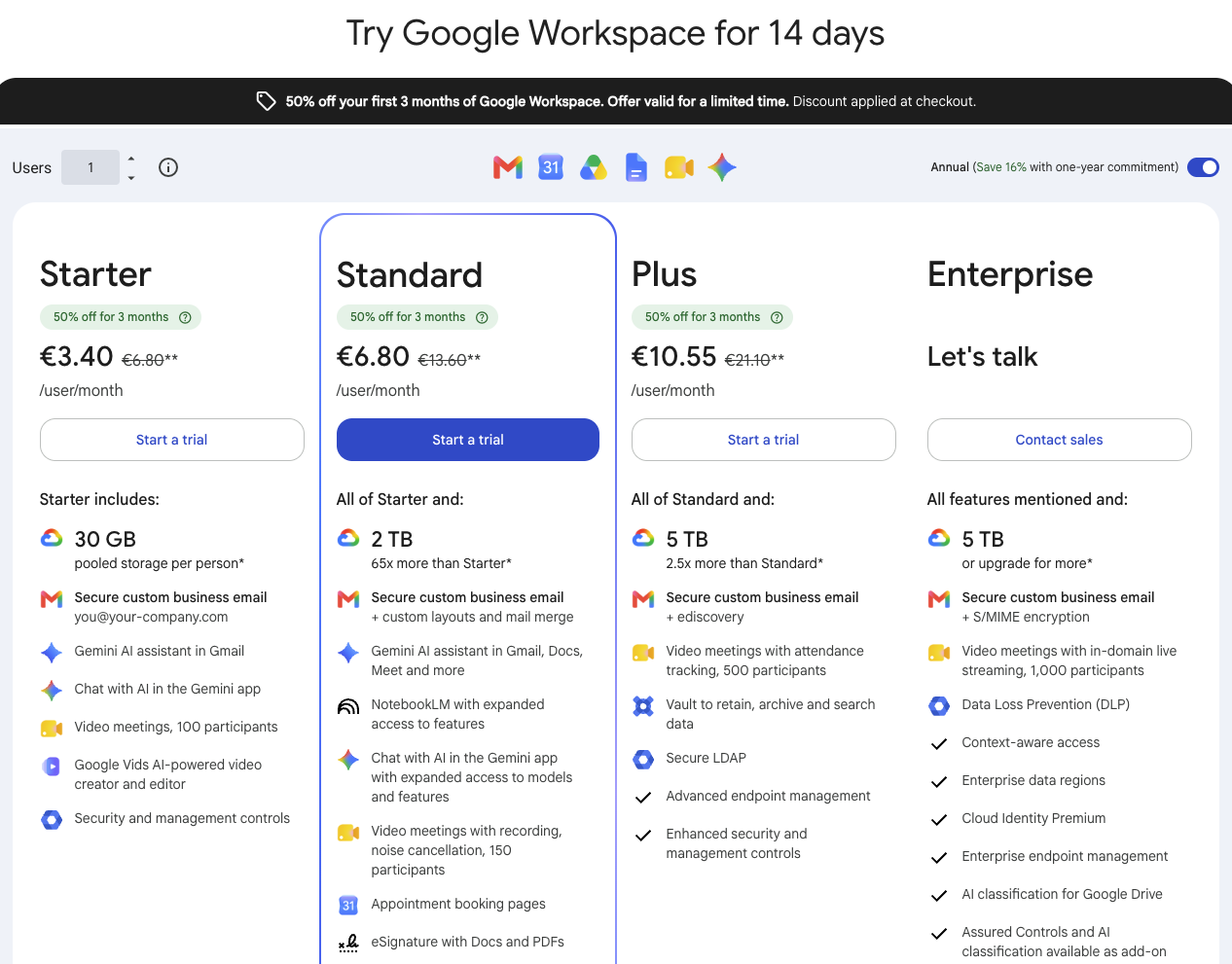Click the Google Drive icon in the app row
Viewport: 1232px width, 964px height.
(594, 167)
